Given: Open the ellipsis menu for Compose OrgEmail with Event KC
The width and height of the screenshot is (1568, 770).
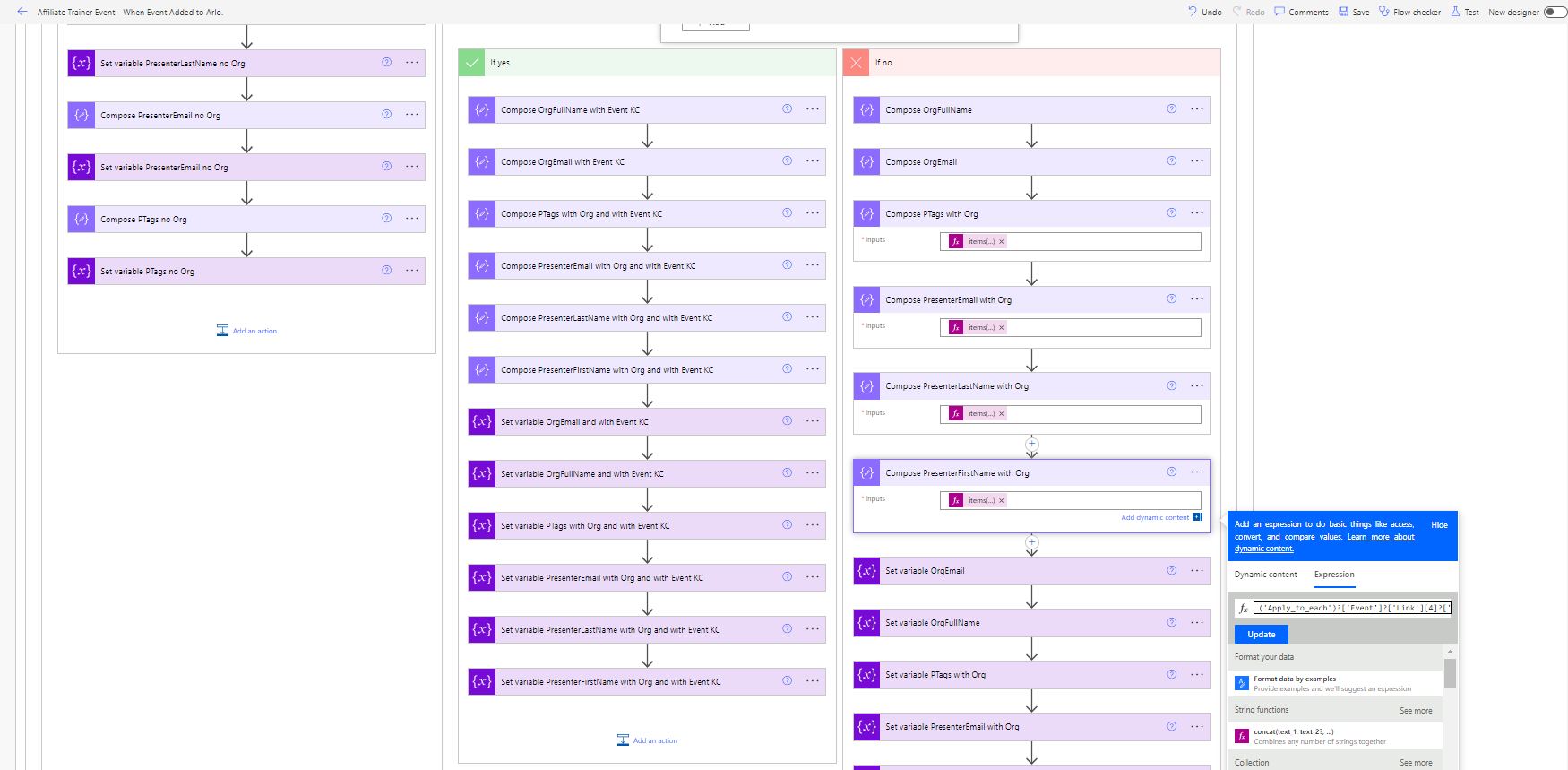Looking at the screenshot, I should tap(812, 161).
